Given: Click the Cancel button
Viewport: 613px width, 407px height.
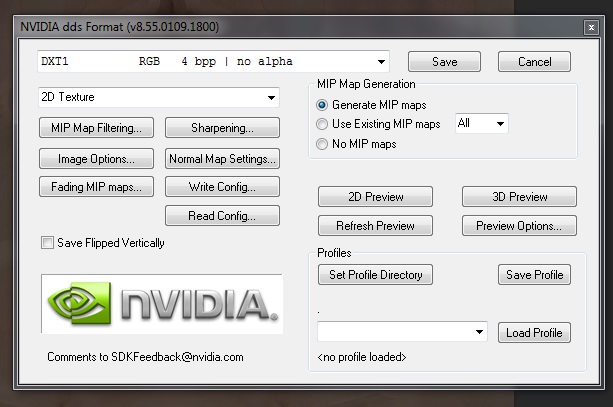Looking at the screenshot, I should coord(534,62).
